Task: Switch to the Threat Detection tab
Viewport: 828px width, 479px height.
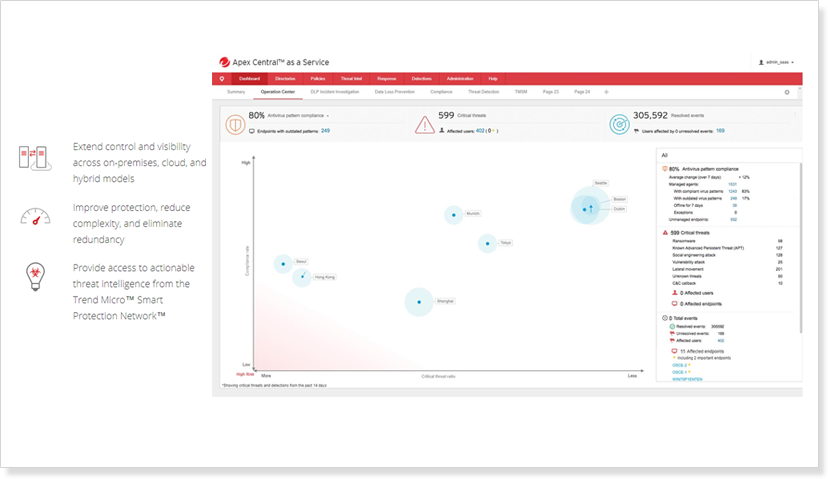Action: pyautogui.click(x=484, y=92)
